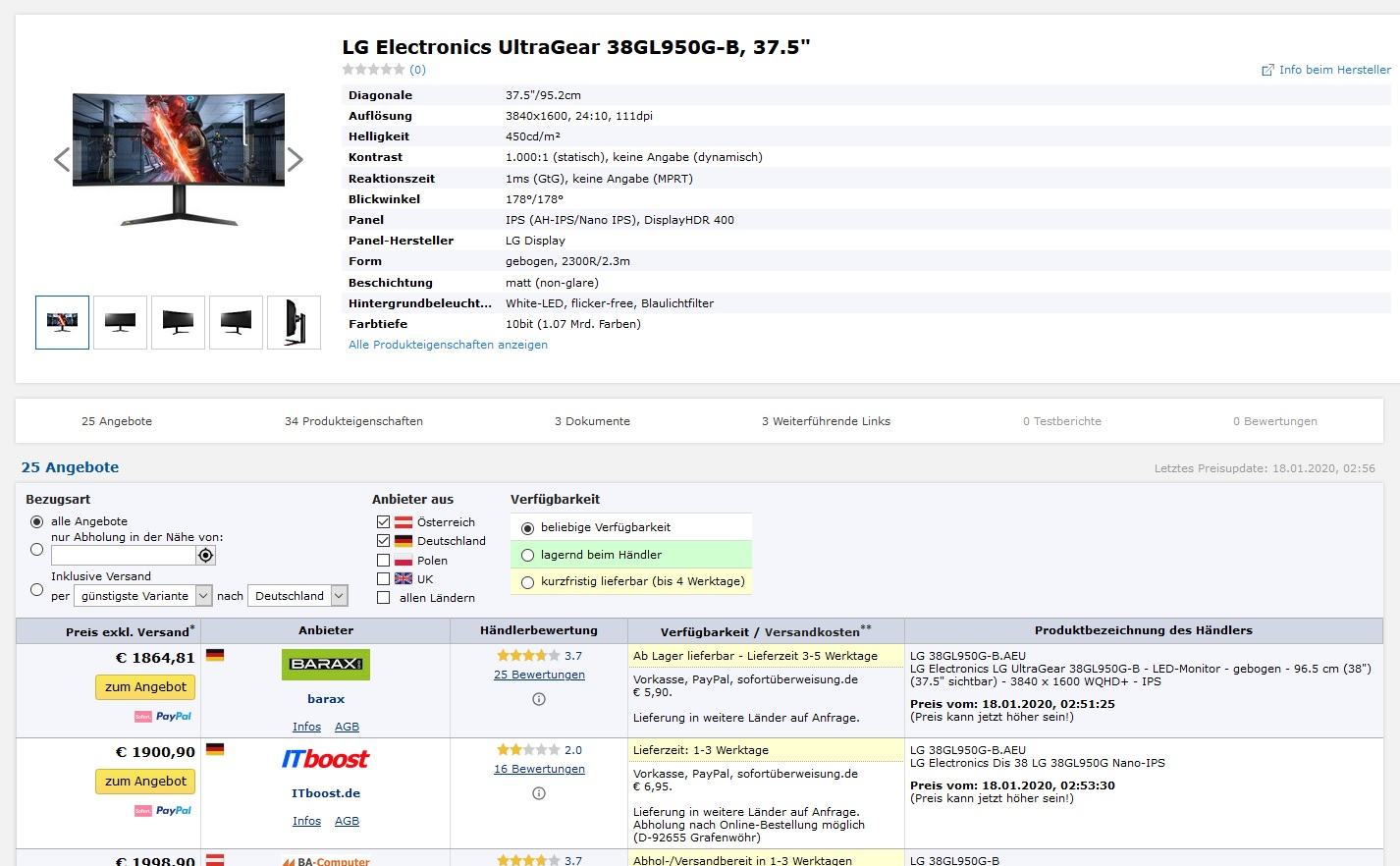Open the '25 Angebote' tab
This screenshot has height=866, width=1400.
tap(117, 421)
